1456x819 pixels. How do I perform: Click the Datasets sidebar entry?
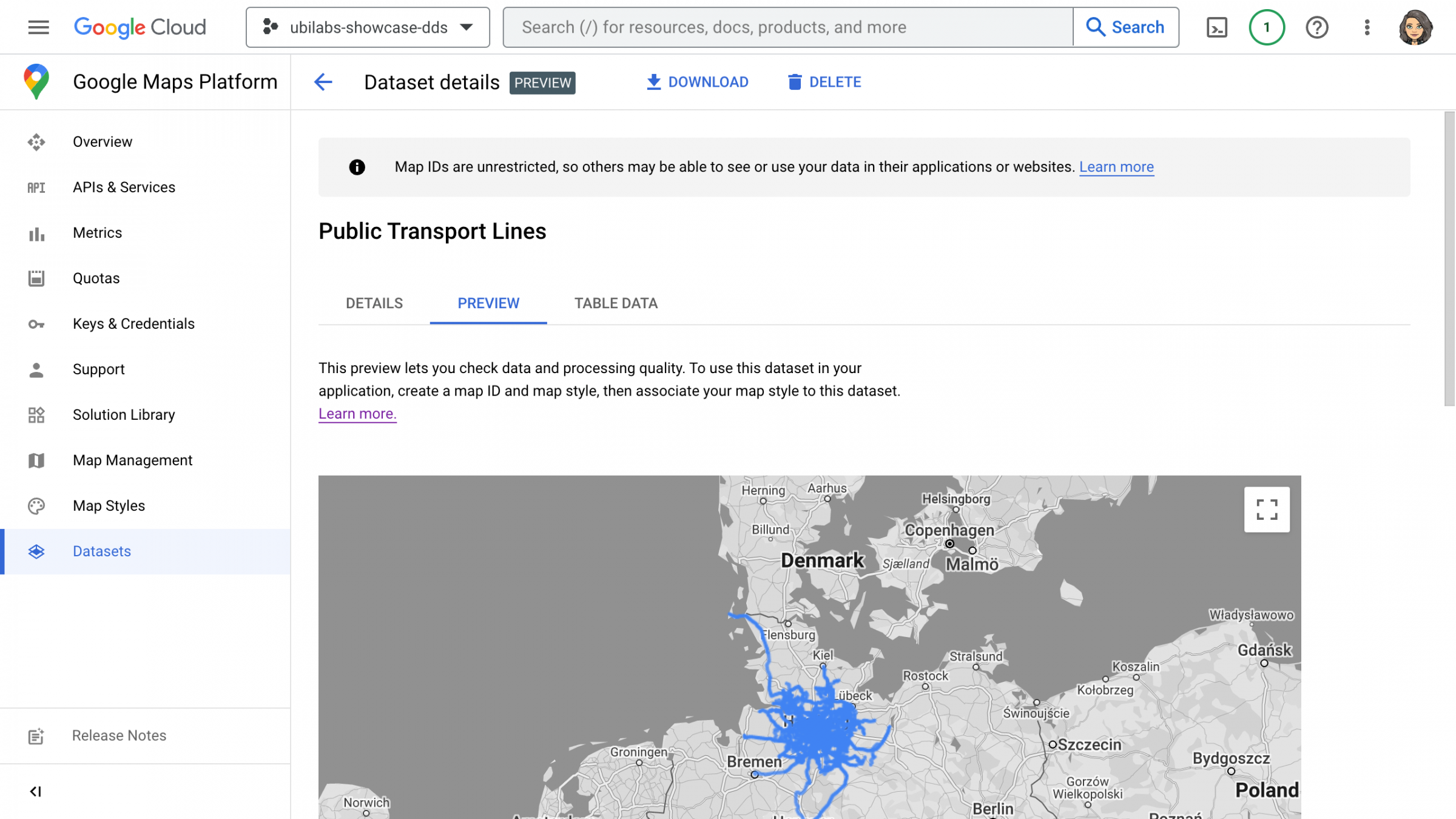(101, 551)
